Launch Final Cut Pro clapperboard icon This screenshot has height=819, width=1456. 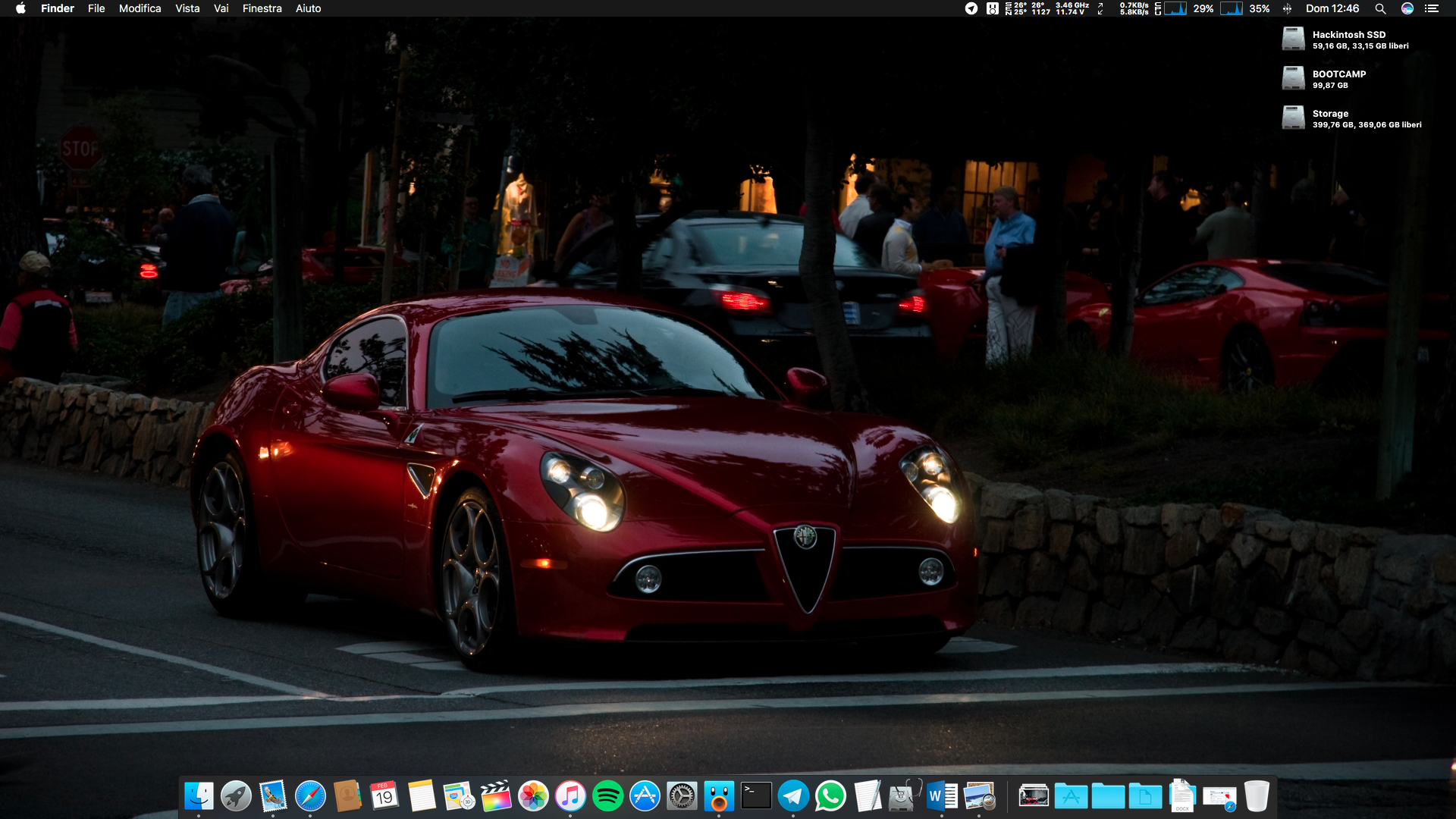(x=496, y=796)
